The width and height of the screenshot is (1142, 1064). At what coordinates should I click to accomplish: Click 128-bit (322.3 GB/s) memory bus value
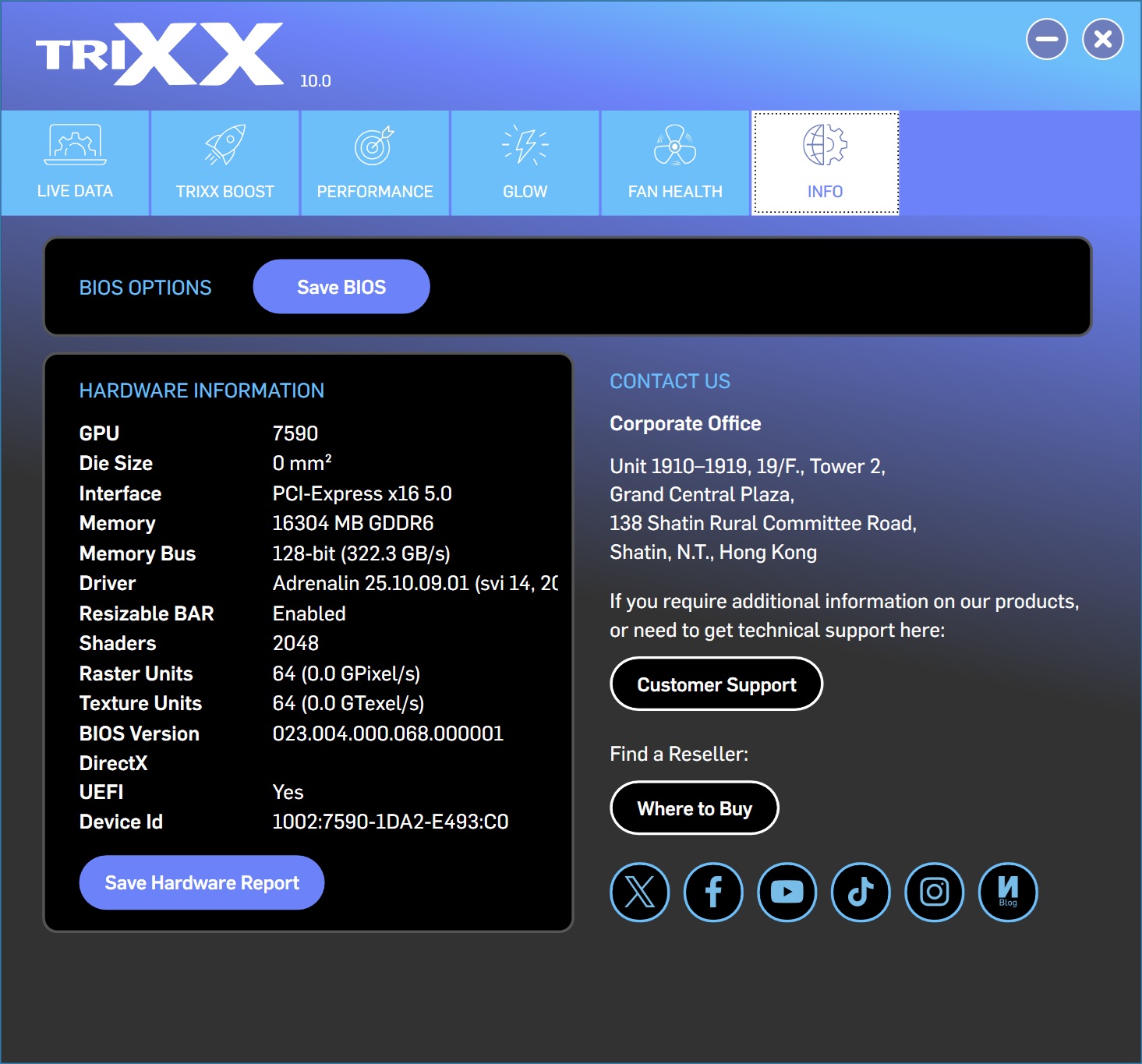362,553
